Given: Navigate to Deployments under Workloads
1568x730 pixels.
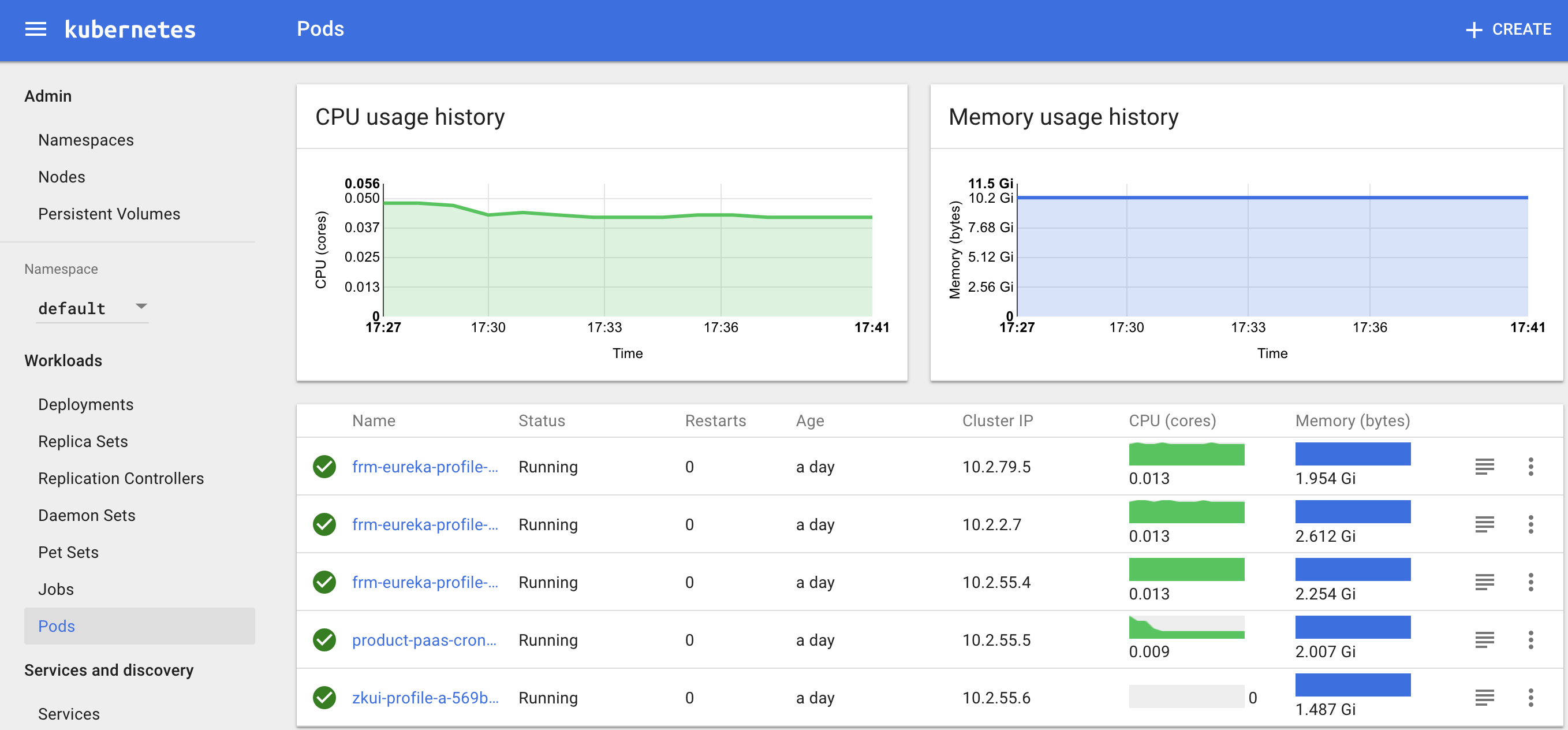Looking at the screenshot, I should click(86, 404).
